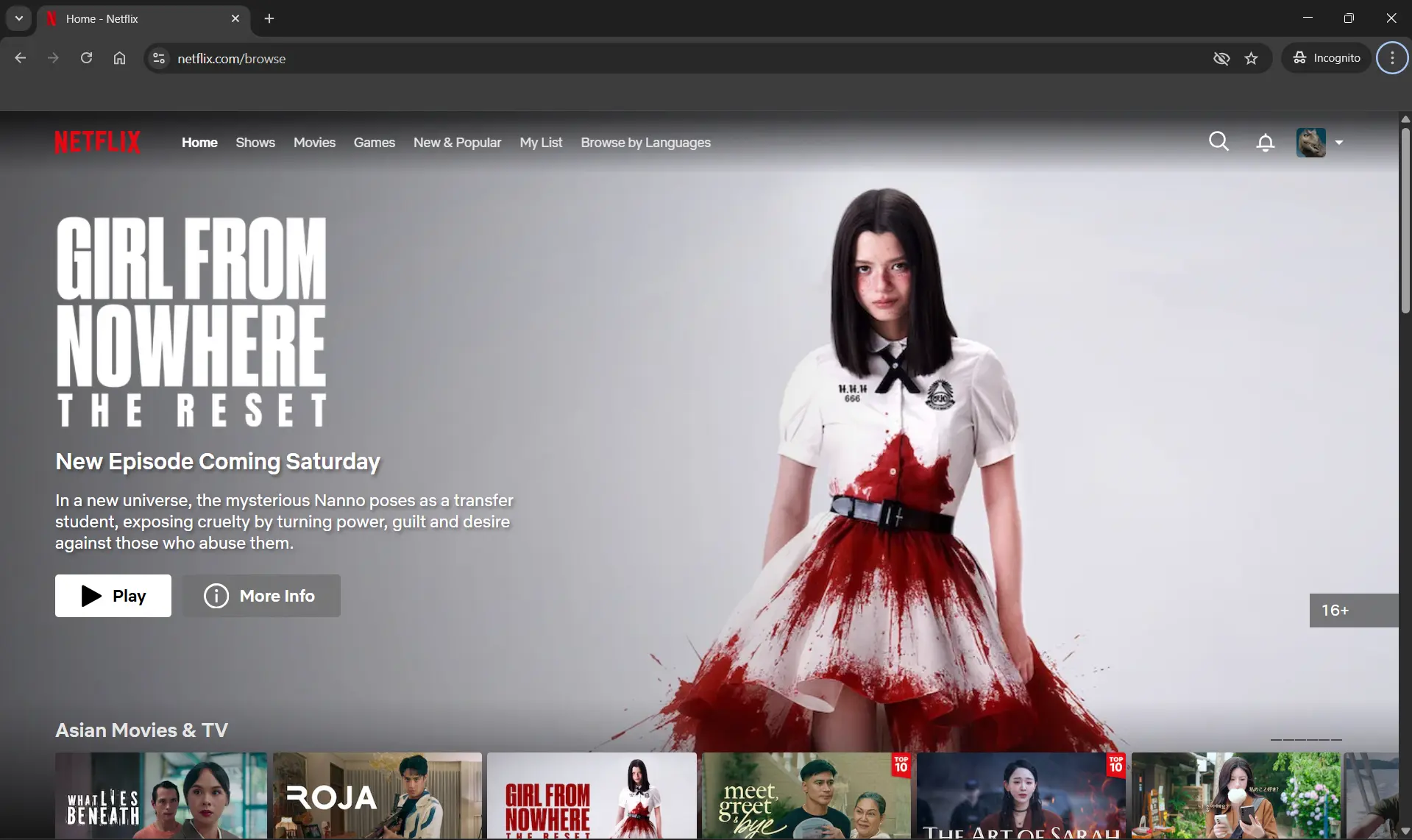Minimize the browser window
The image size is (1412, 840).
tap(1308, 18)
